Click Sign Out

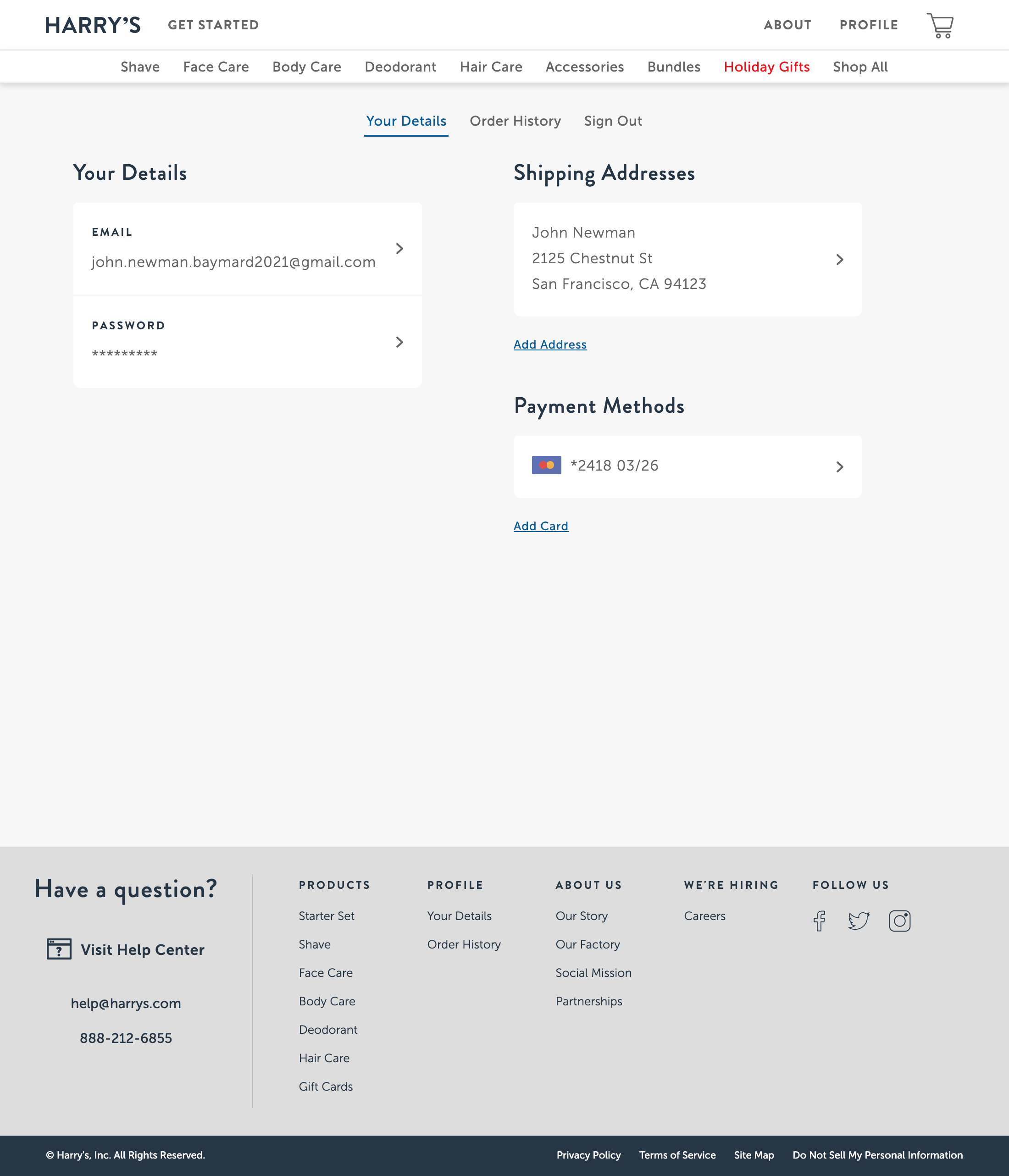point(613,121)
